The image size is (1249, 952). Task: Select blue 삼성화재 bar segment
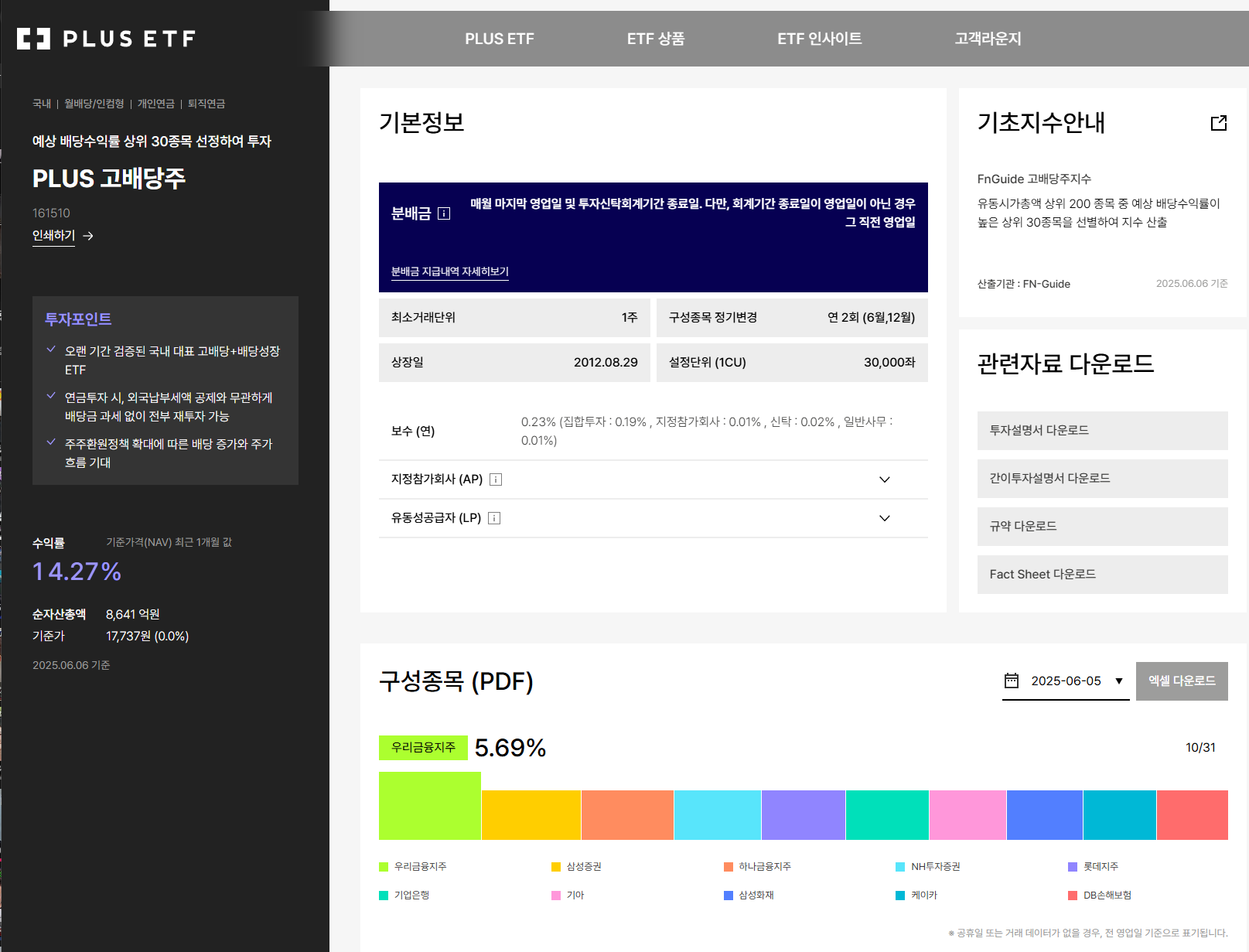coord(1045,815)
